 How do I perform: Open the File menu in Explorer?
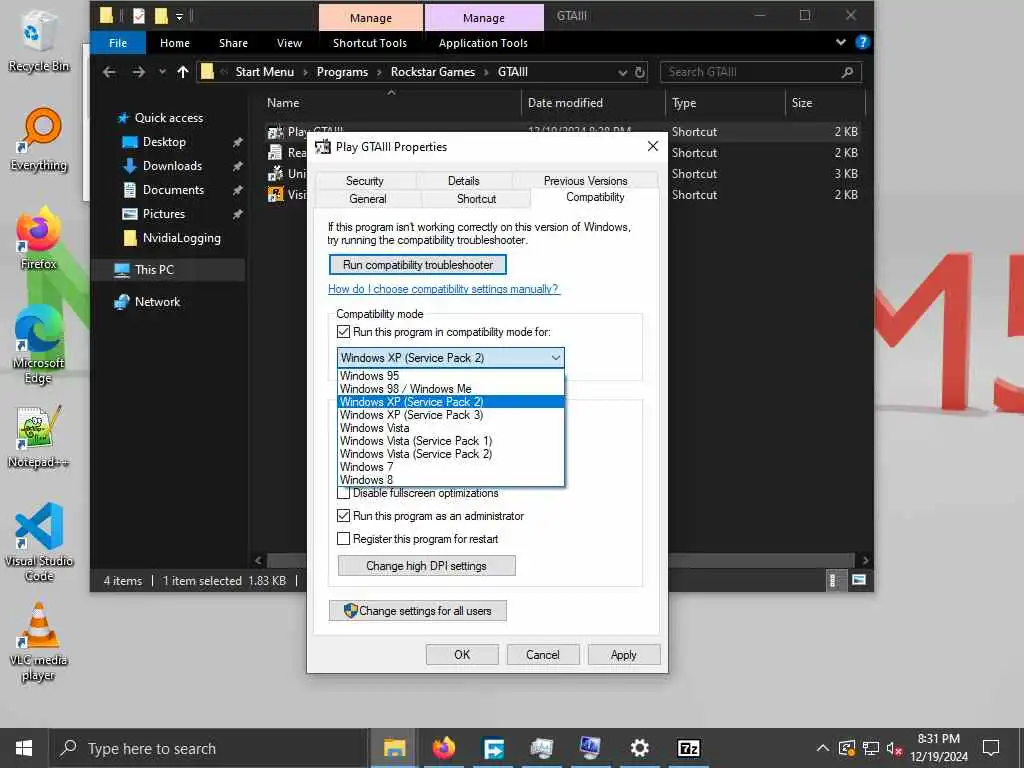tap(118, 43)
